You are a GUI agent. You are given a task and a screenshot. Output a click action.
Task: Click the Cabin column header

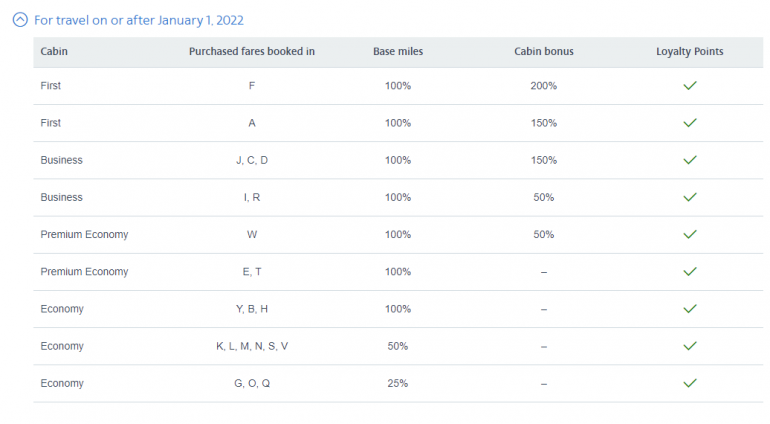(54, 51)
